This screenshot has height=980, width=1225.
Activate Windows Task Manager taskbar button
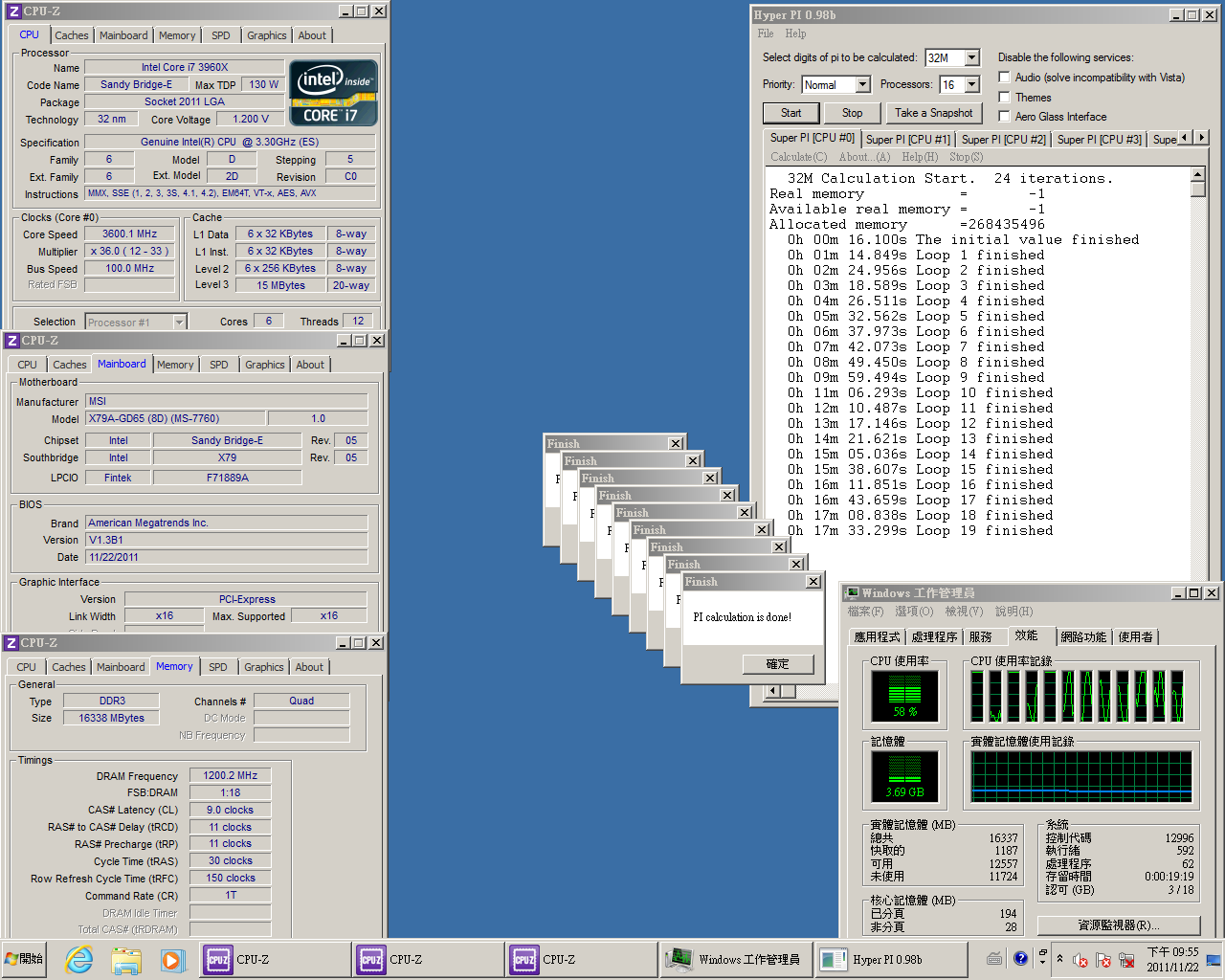click(x=735, y=959)
